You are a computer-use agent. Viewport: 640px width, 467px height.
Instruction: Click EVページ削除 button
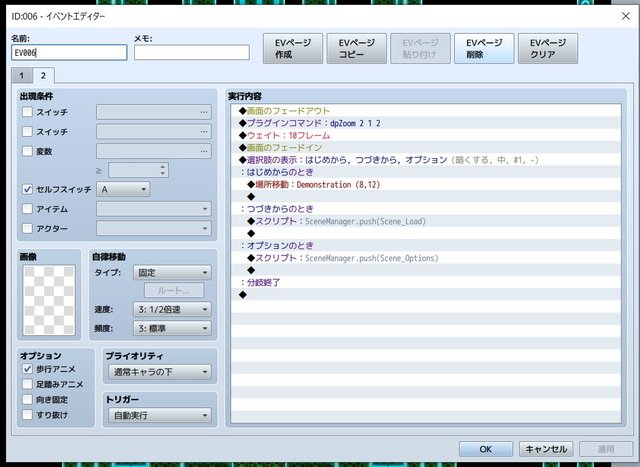click(x=484, y=49)
